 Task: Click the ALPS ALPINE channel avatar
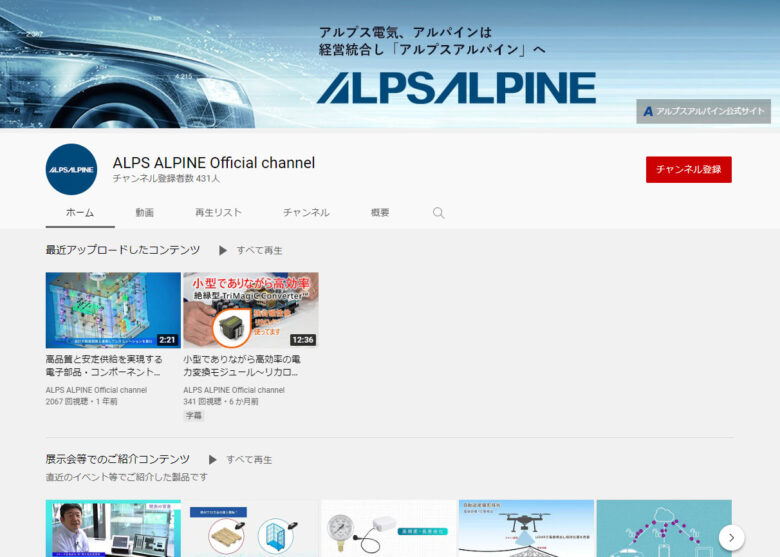[71, 169]
